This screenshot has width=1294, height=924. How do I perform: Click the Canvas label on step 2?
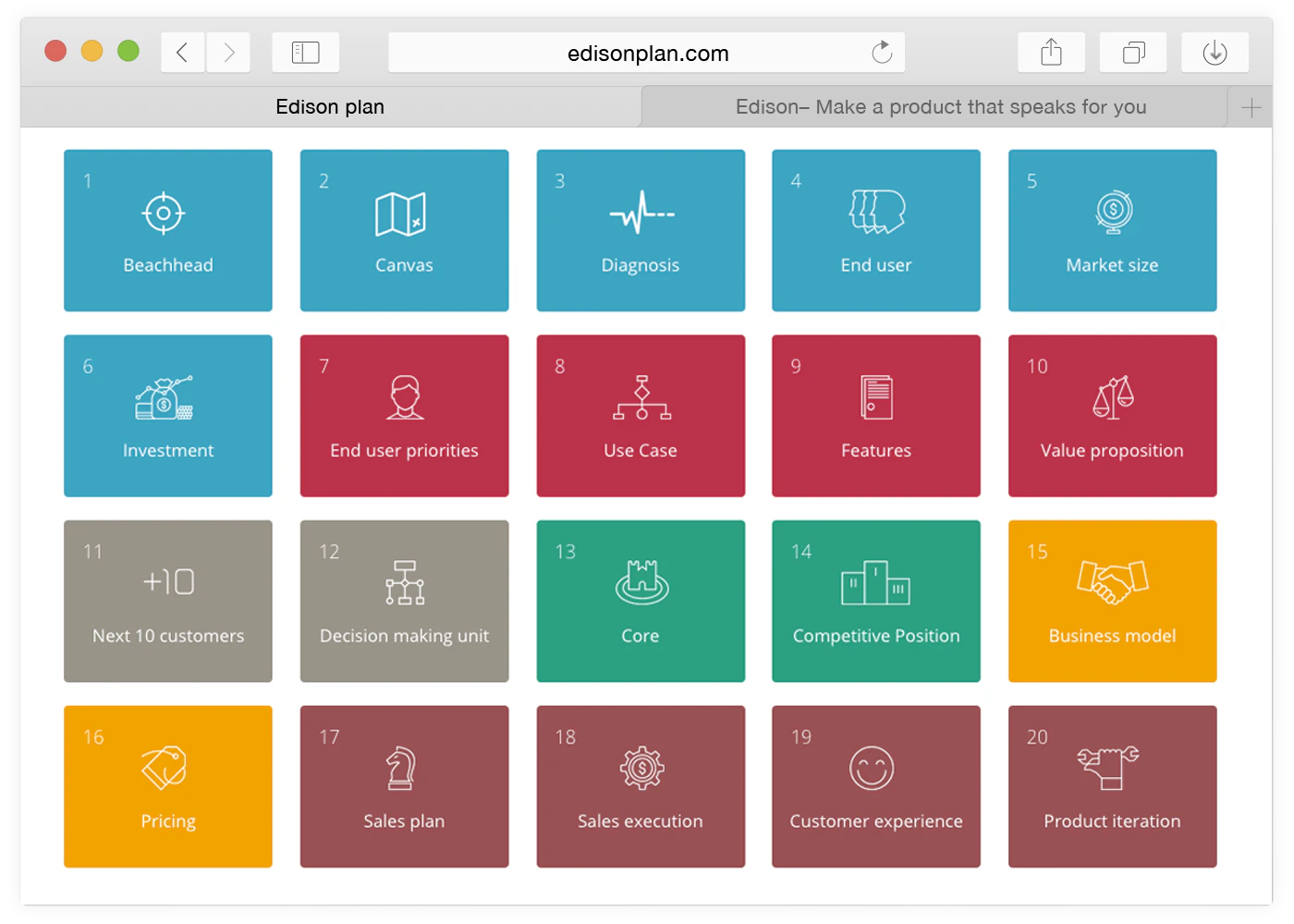click(x=404, y=265)
